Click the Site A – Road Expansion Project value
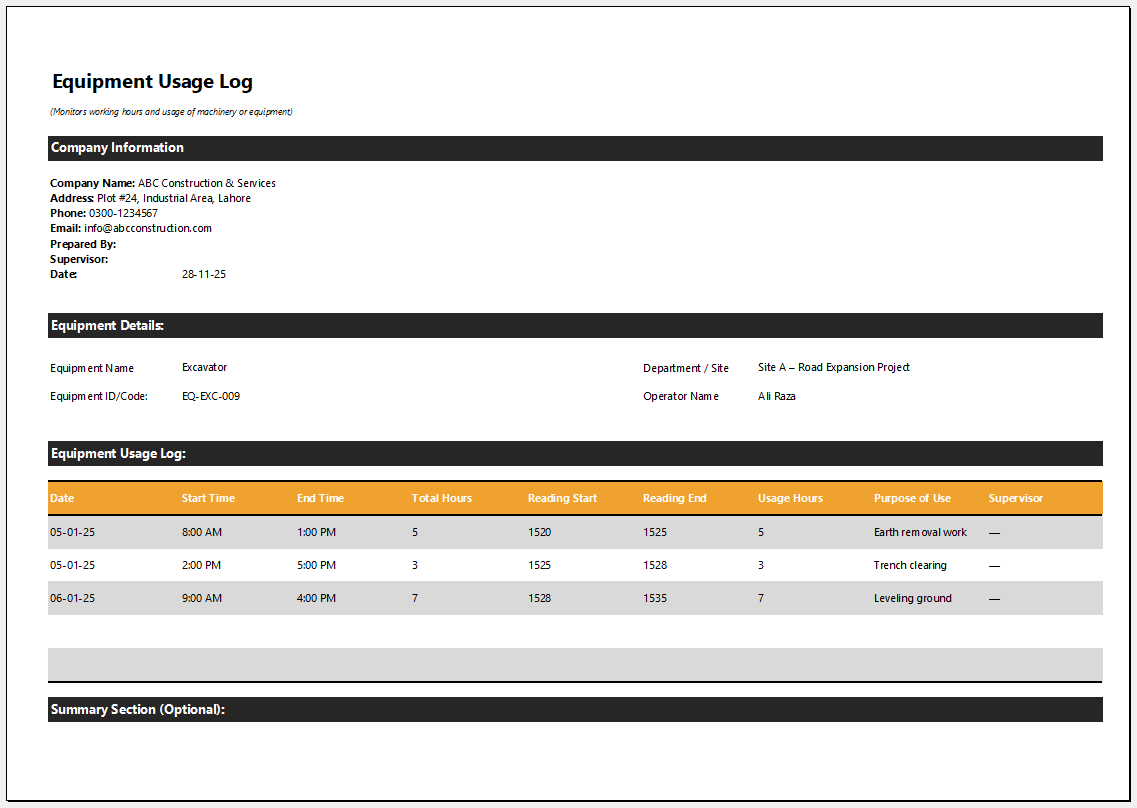The image size is (1137, 808). click(x=833, y=367)
